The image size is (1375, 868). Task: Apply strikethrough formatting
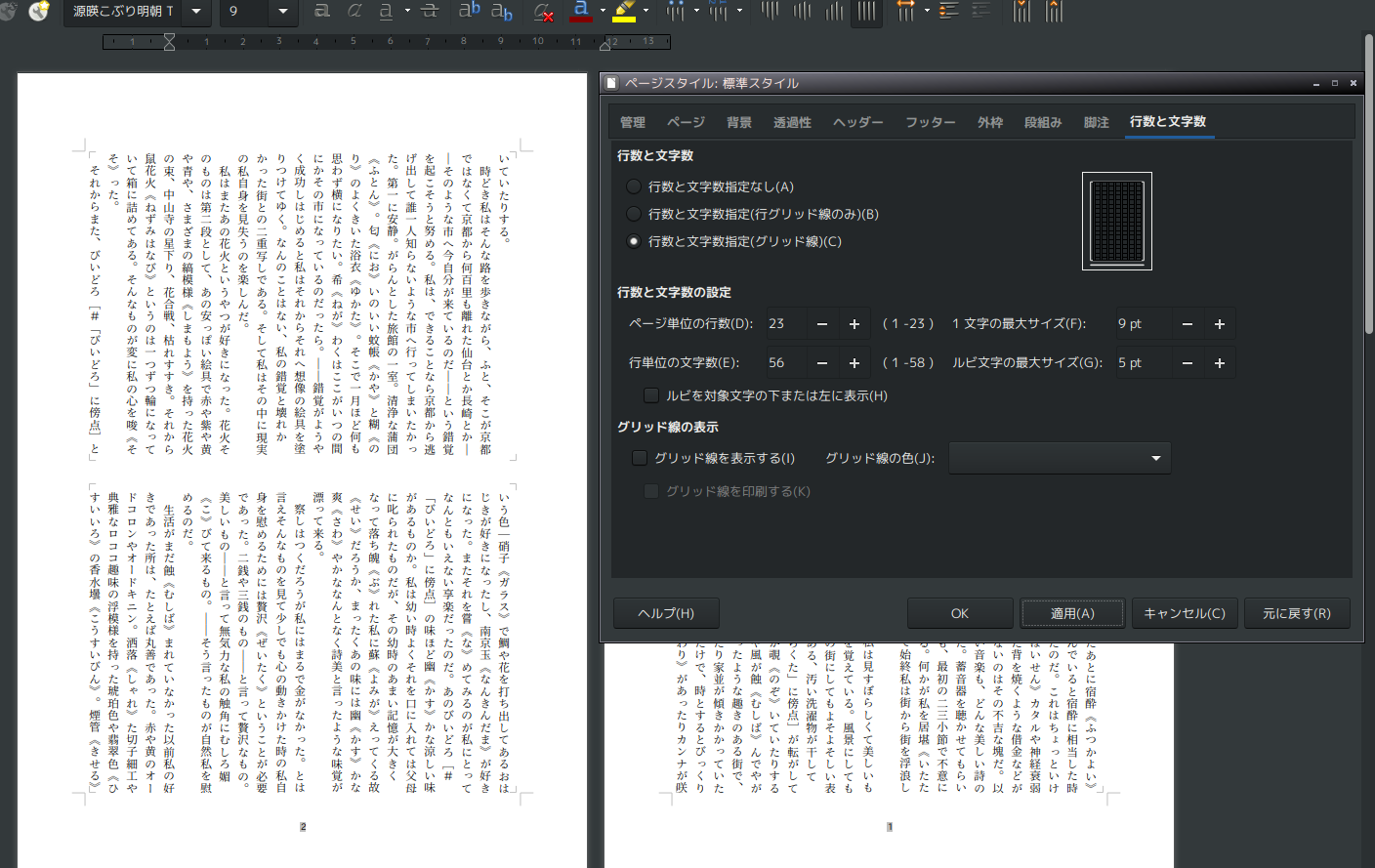[x=430, y=11]
